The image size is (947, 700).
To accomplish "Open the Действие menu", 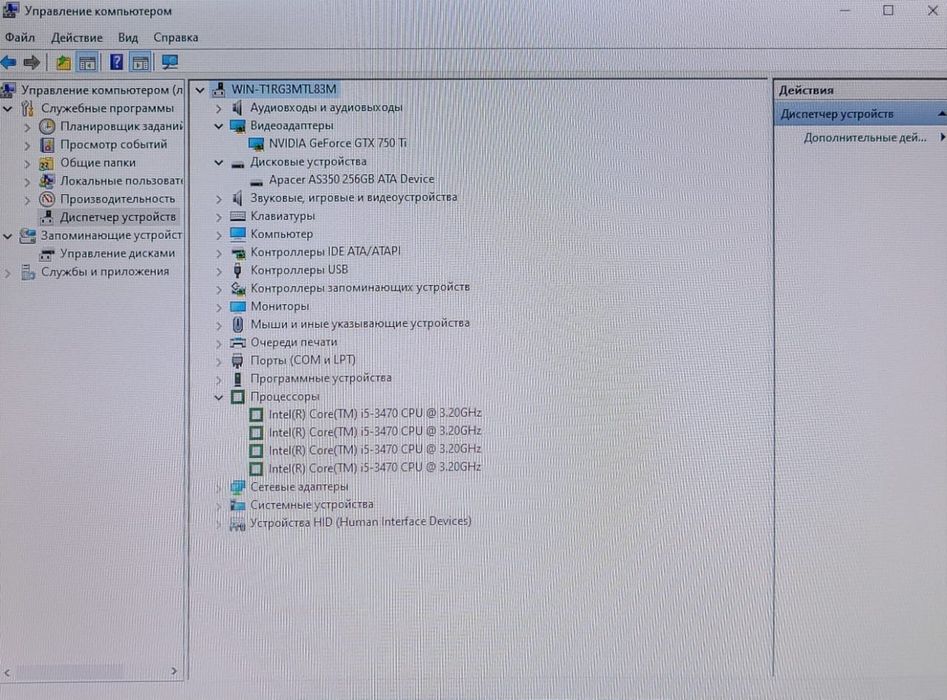I will (77, 37).
